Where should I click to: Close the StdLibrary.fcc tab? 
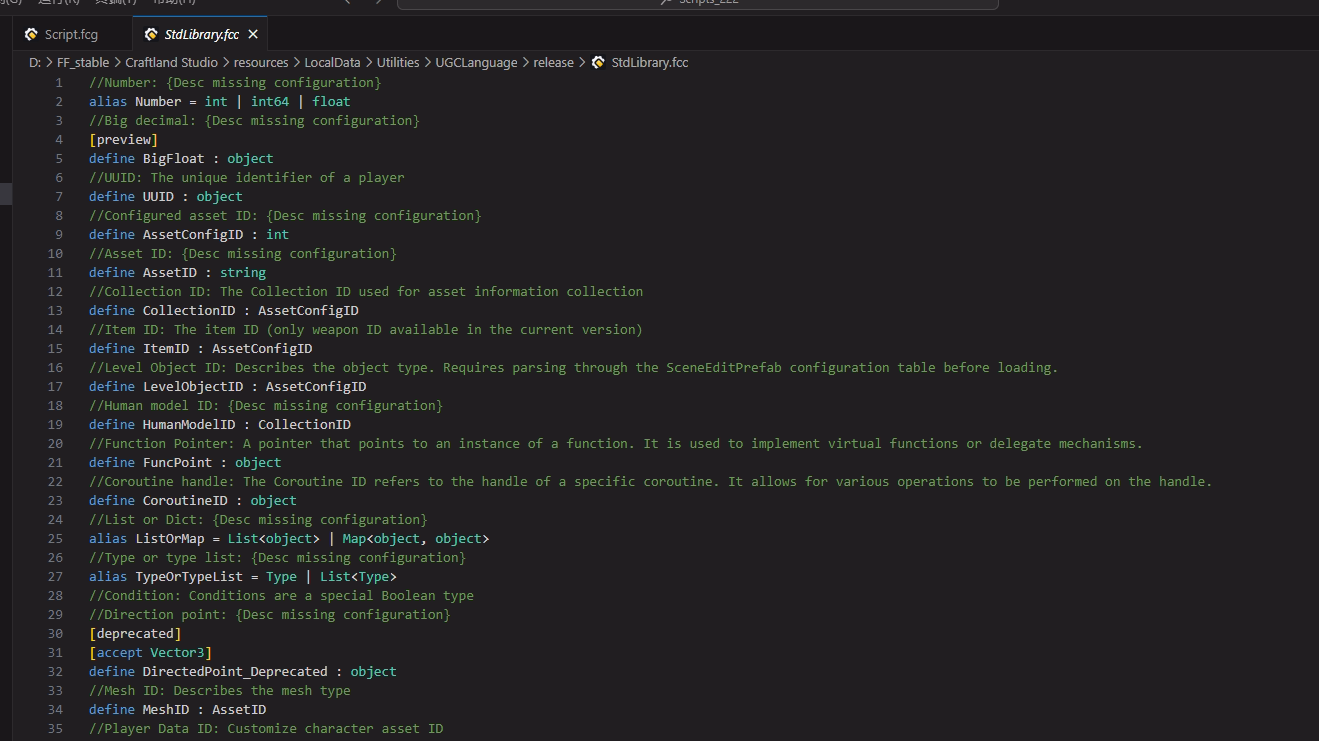[253, 34]
